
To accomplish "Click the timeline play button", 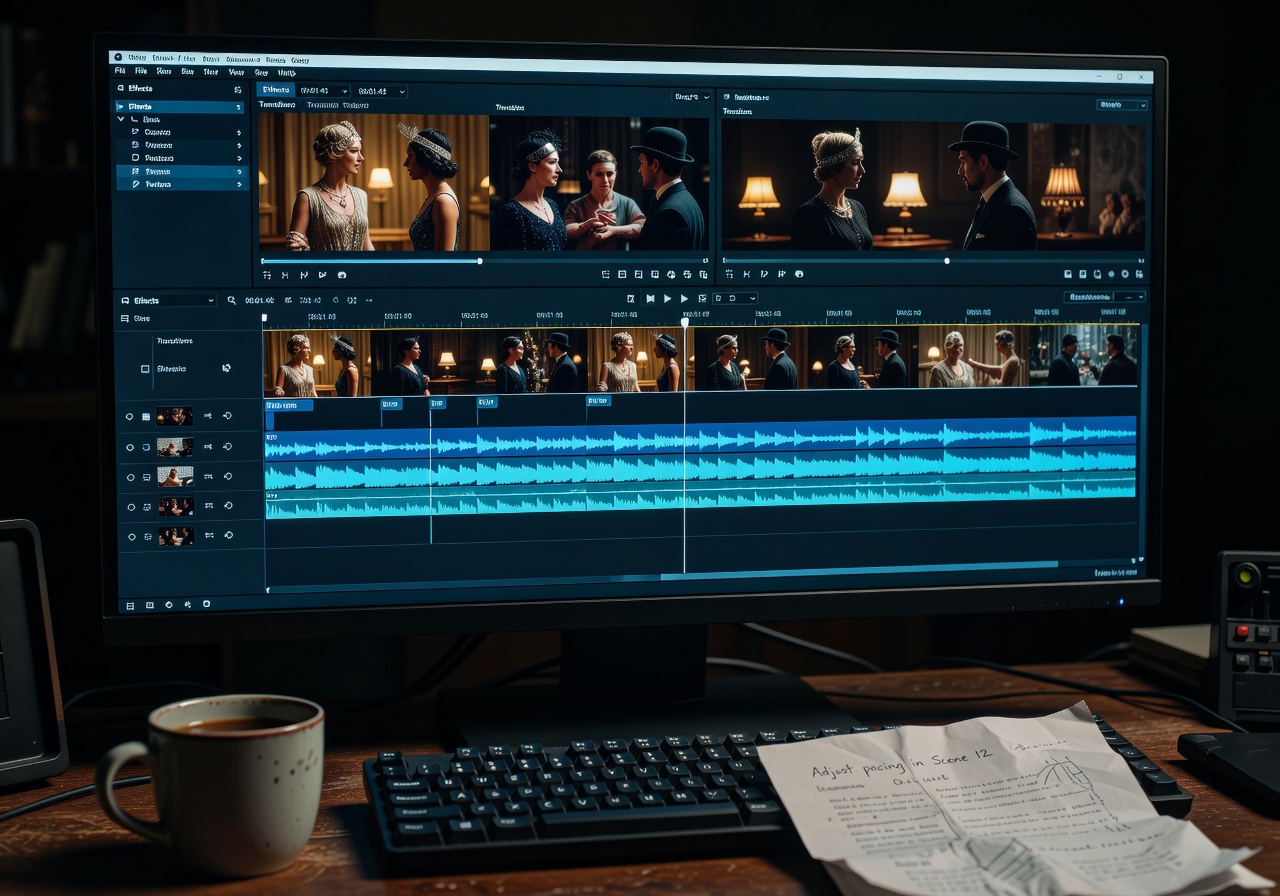I will point(667,299).
